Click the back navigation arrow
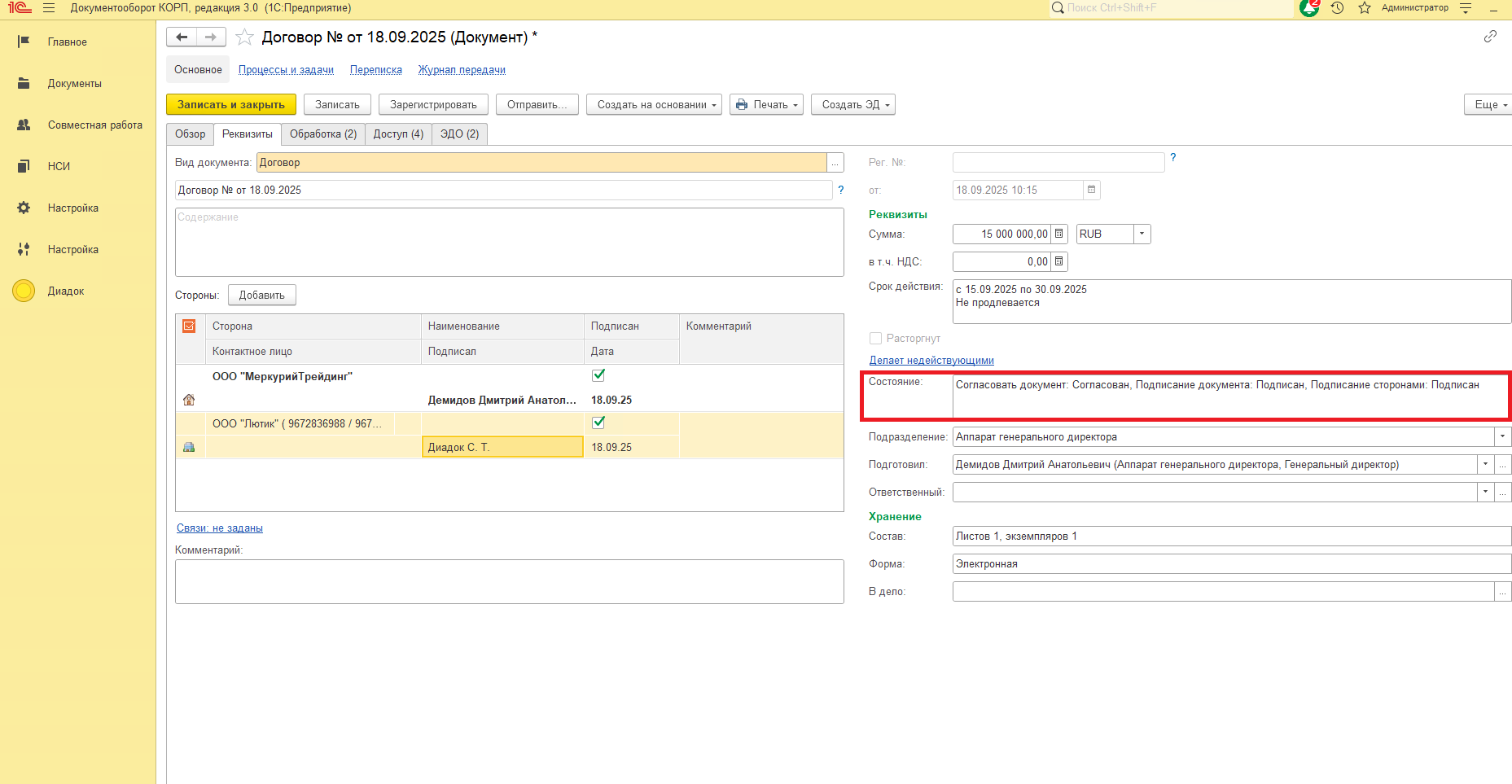Screen dimensions: 1512x784 [x=182, y=37]
